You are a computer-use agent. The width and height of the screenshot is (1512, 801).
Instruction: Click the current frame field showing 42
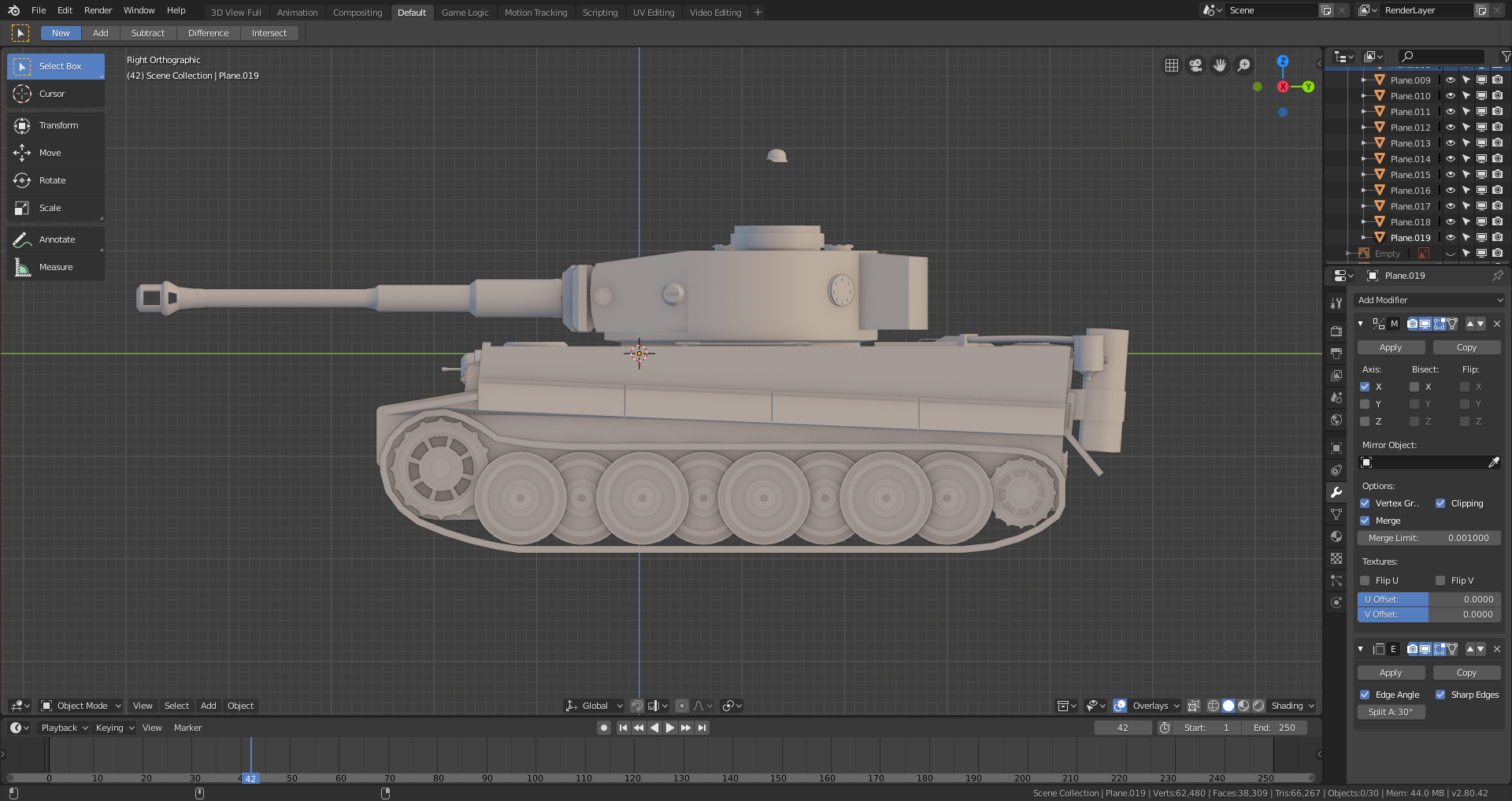pyautogui.click(x=1123, y=728)
